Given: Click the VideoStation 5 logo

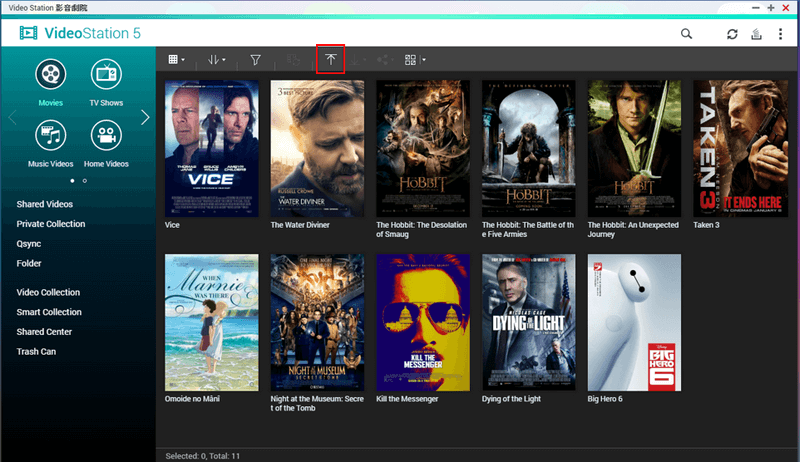Looking at the screenshot, I should coord(80,33).
